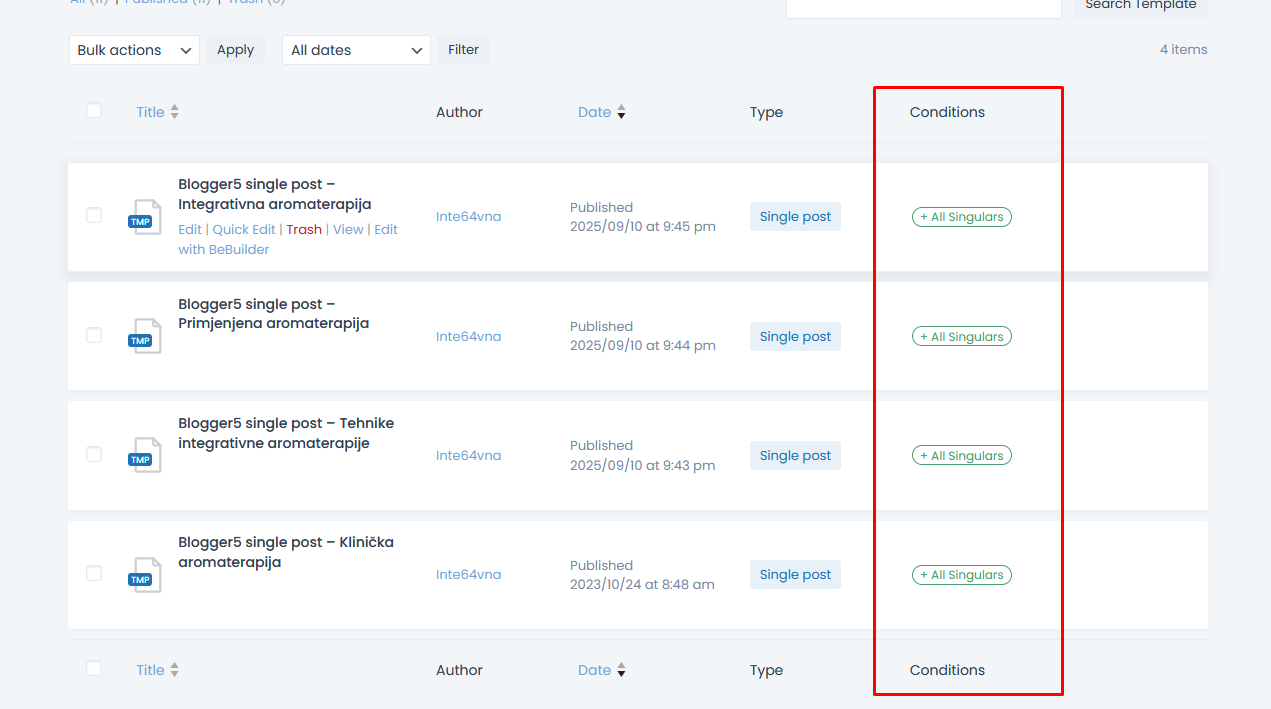Open All Singulars condition on Primjenjena row

click(961, 337)
